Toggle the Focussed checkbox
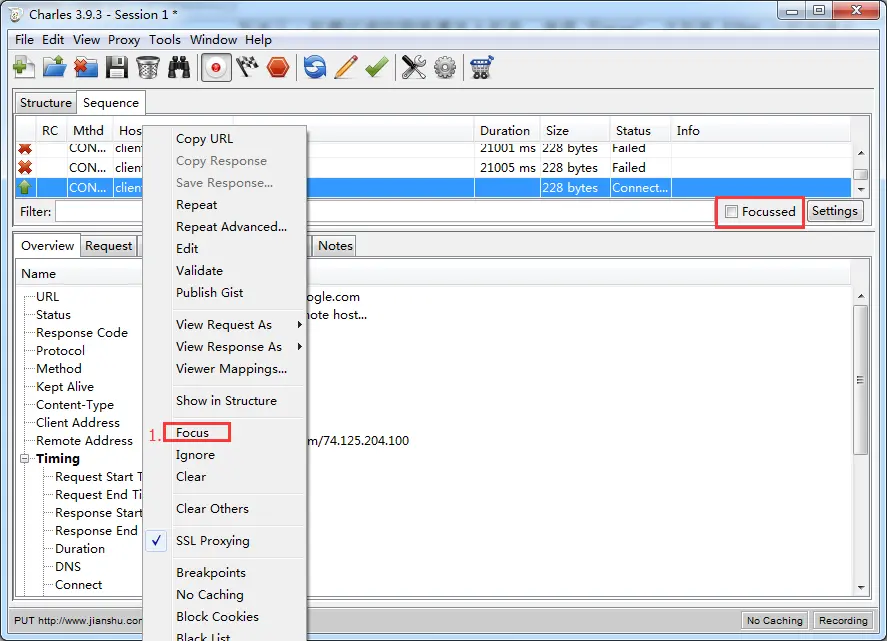This screenshot has width=887, height=641. coord(731,212)
